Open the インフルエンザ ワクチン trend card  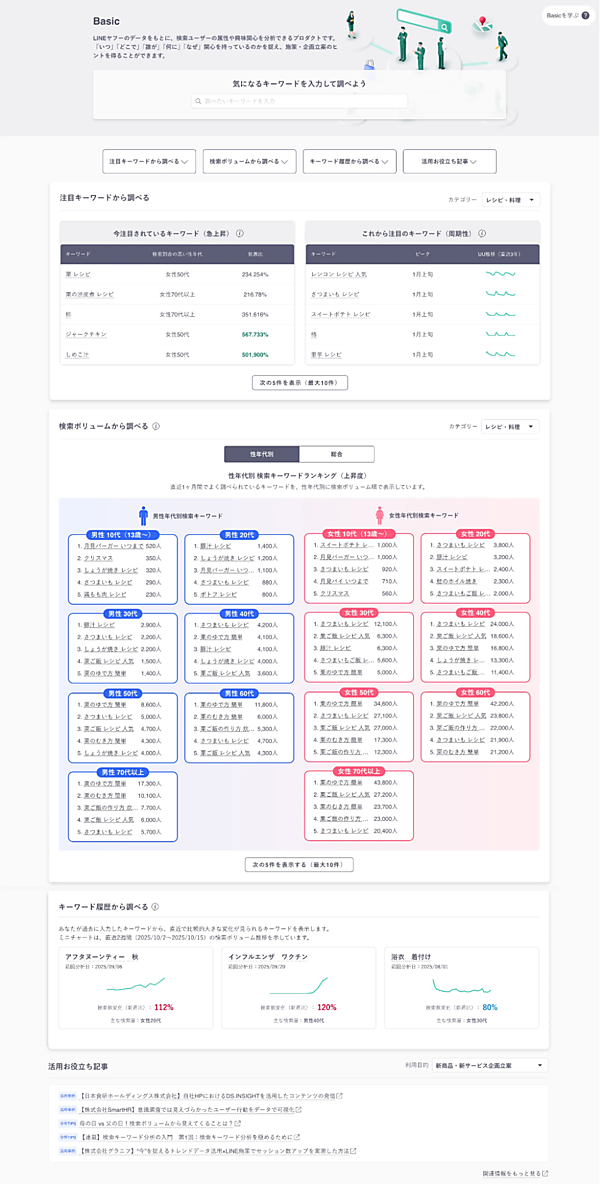(x=299, y=988)
